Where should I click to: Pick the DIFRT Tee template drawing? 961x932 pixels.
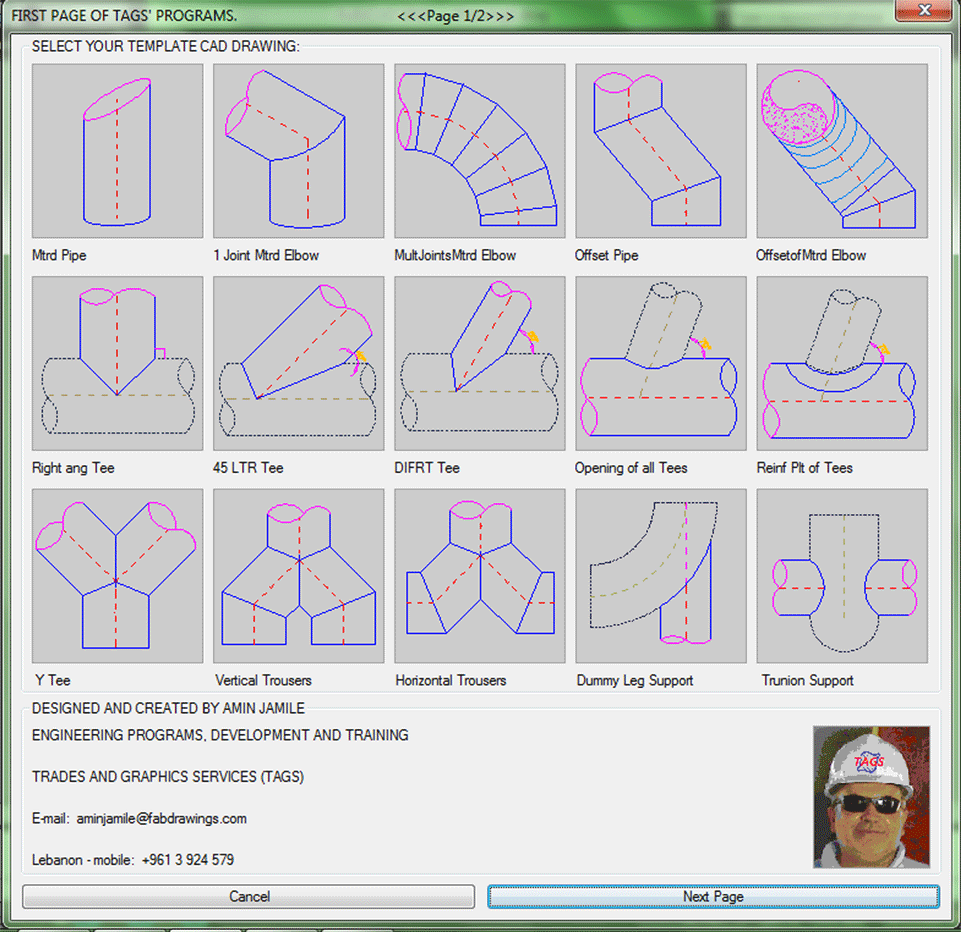coord(480,364)
